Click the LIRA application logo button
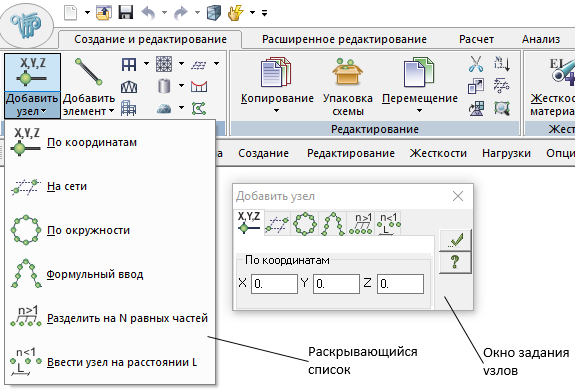 (26, 25)
